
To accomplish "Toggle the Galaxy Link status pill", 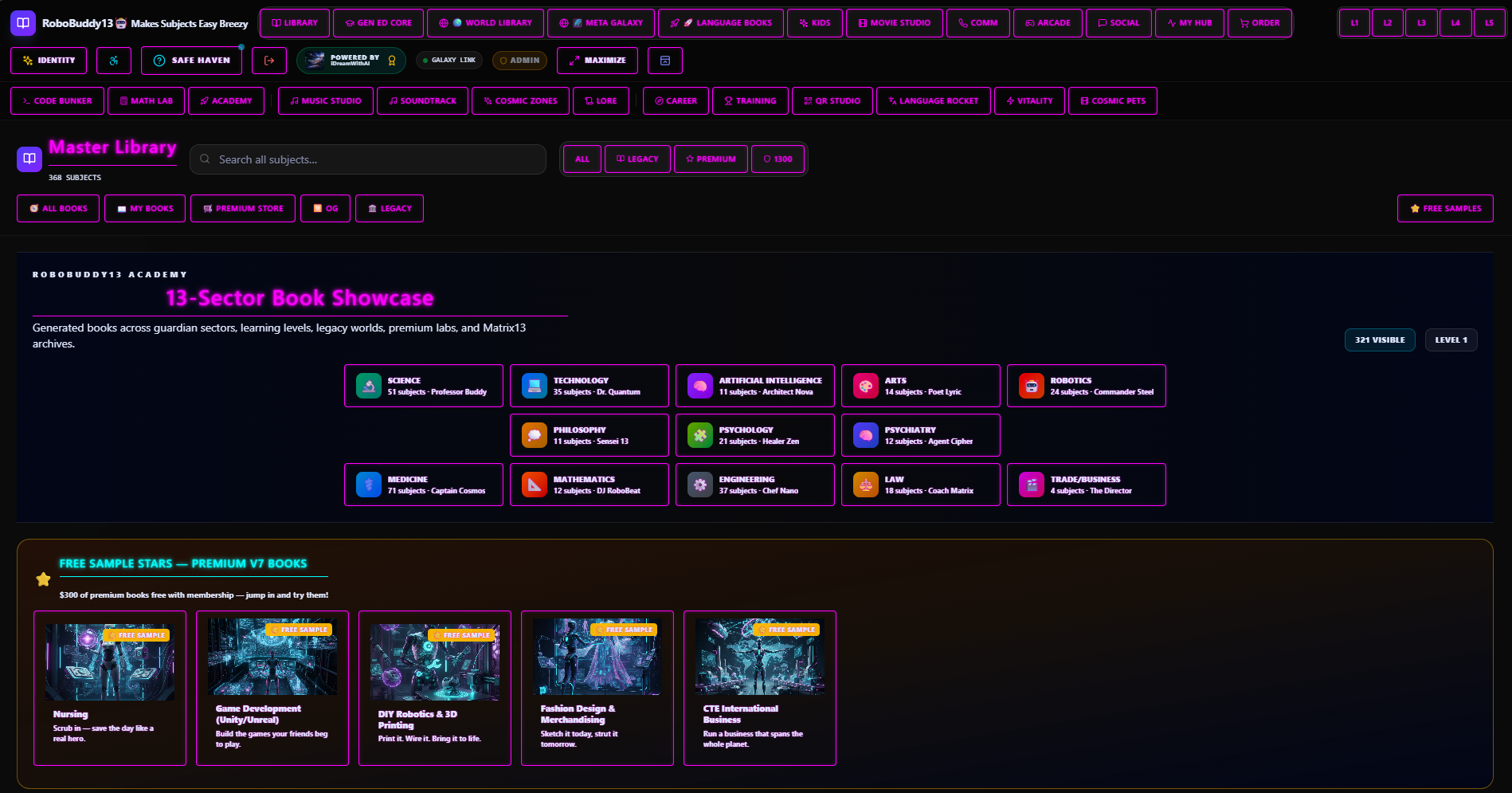I will (x=449, y=61).
